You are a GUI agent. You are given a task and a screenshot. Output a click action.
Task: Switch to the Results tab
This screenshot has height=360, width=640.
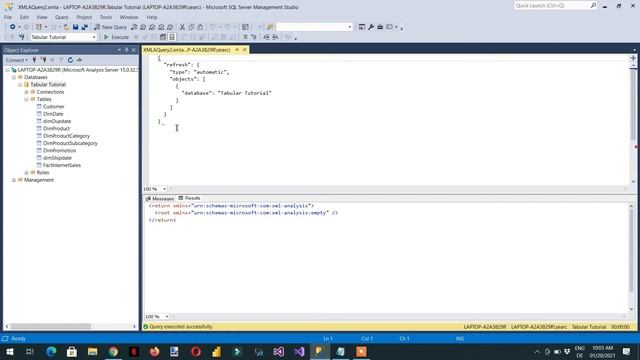[x=189, y=198]
